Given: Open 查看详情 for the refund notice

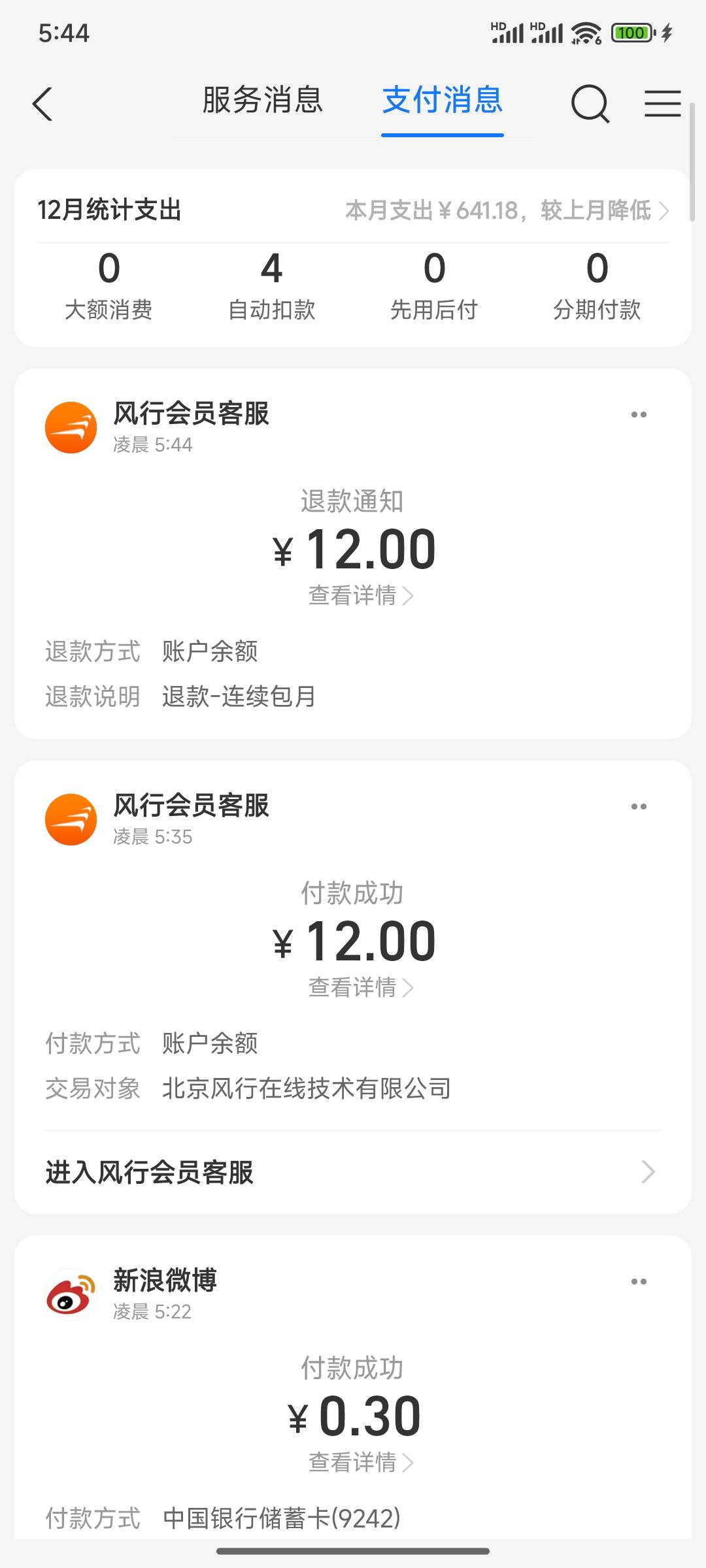Looking at the screenshot, I should coord(360,595).
